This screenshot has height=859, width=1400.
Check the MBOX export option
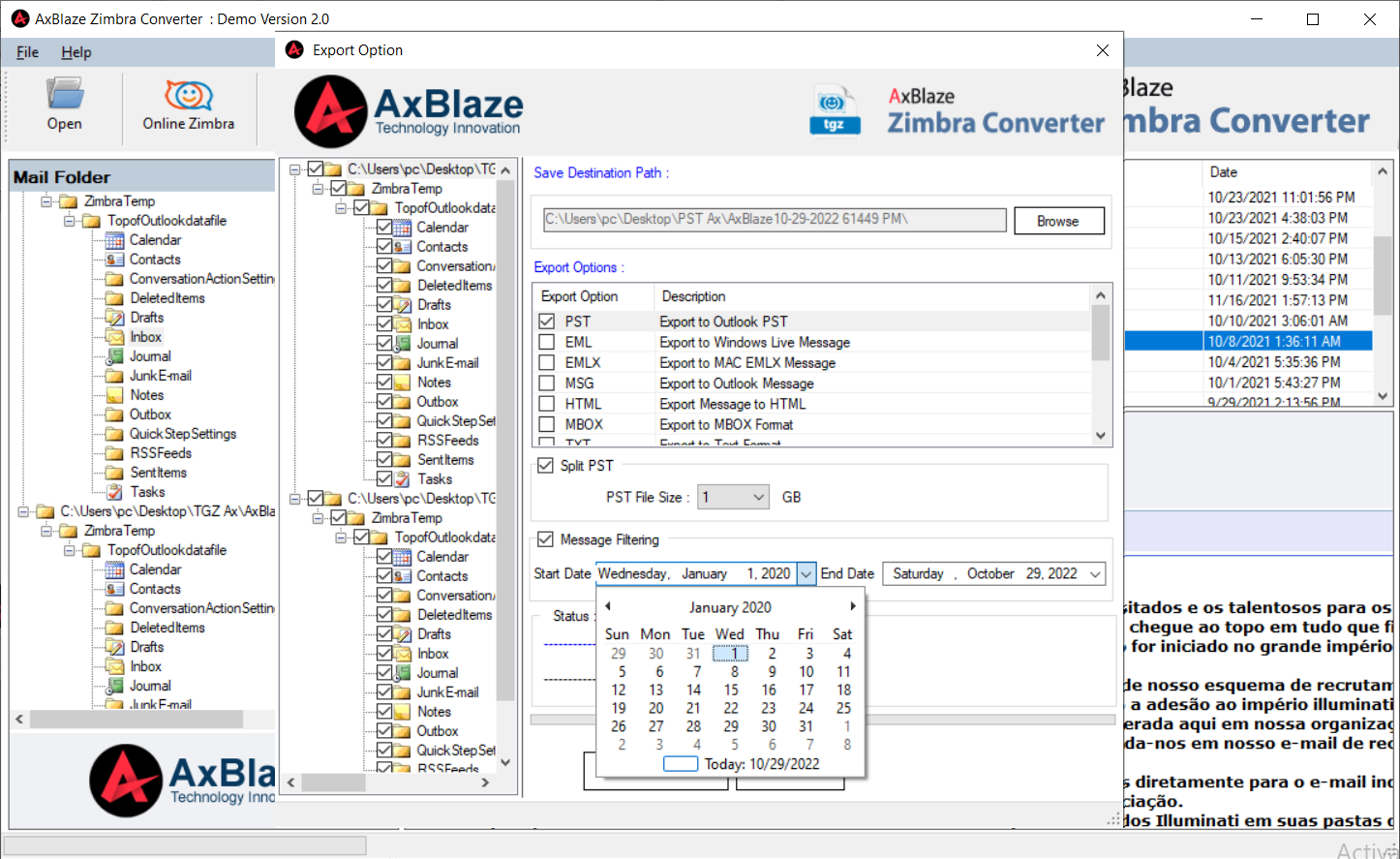point(547,424)
